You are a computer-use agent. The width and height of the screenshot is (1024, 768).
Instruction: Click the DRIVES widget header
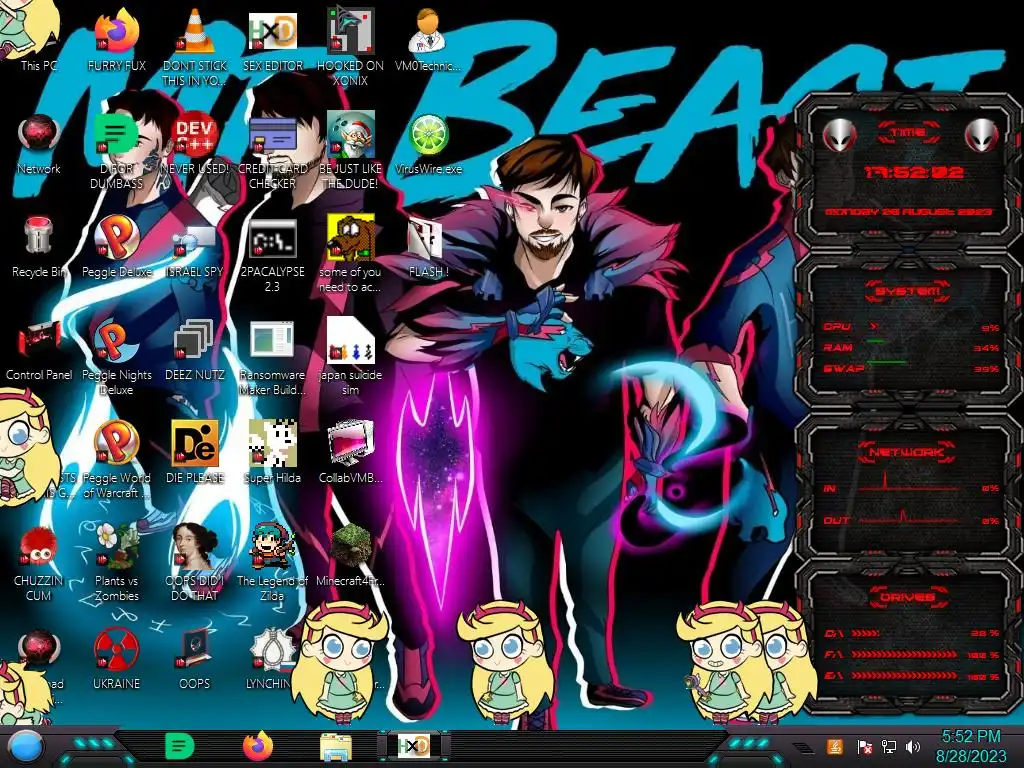pyautogui.click(x=907, y=597)
